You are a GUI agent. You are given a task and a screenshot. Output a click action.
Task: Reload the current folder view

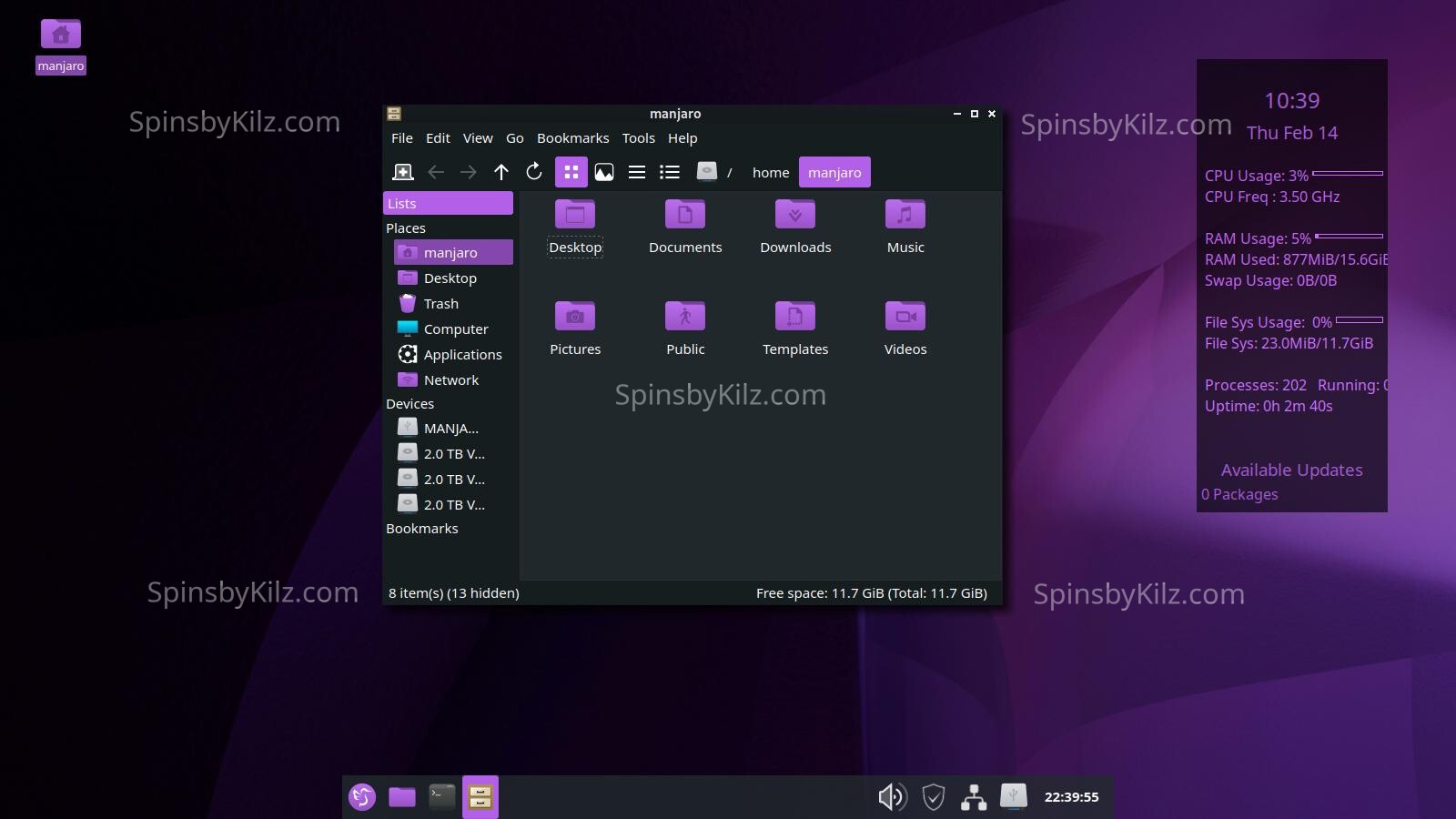[x=534, y=172]
